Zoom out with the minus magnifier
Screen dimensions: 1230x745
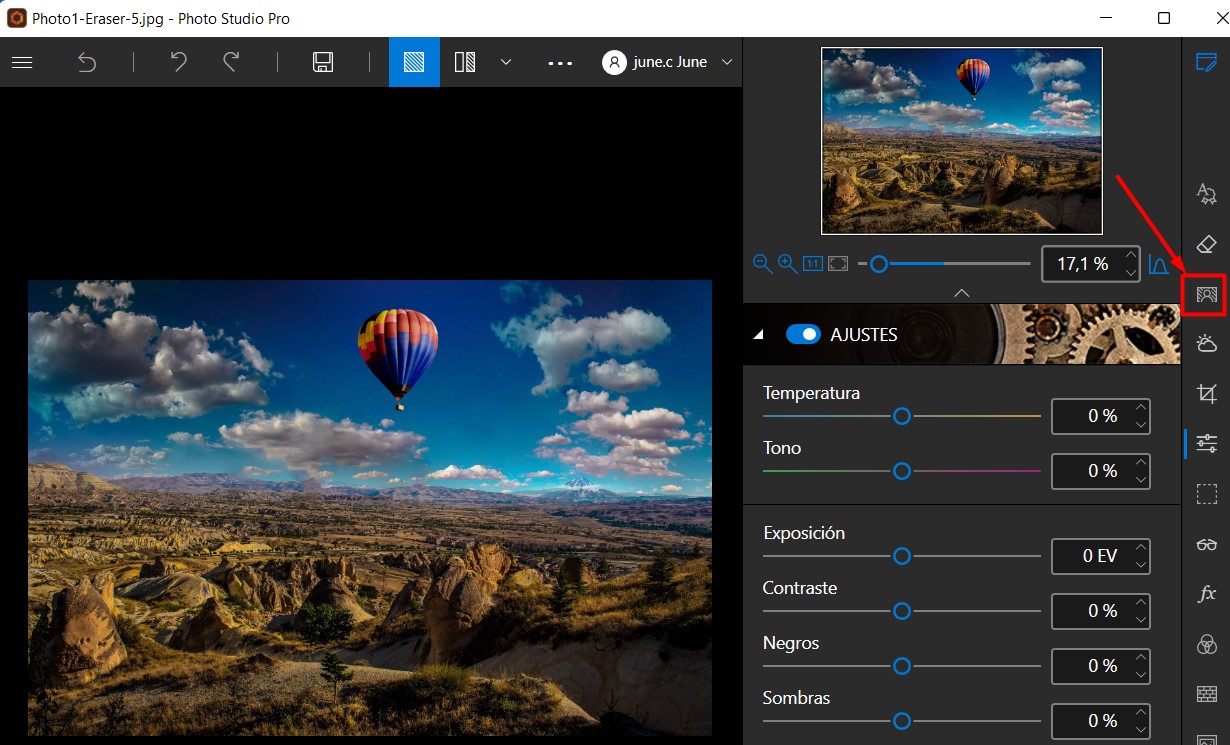coord(762,263)
